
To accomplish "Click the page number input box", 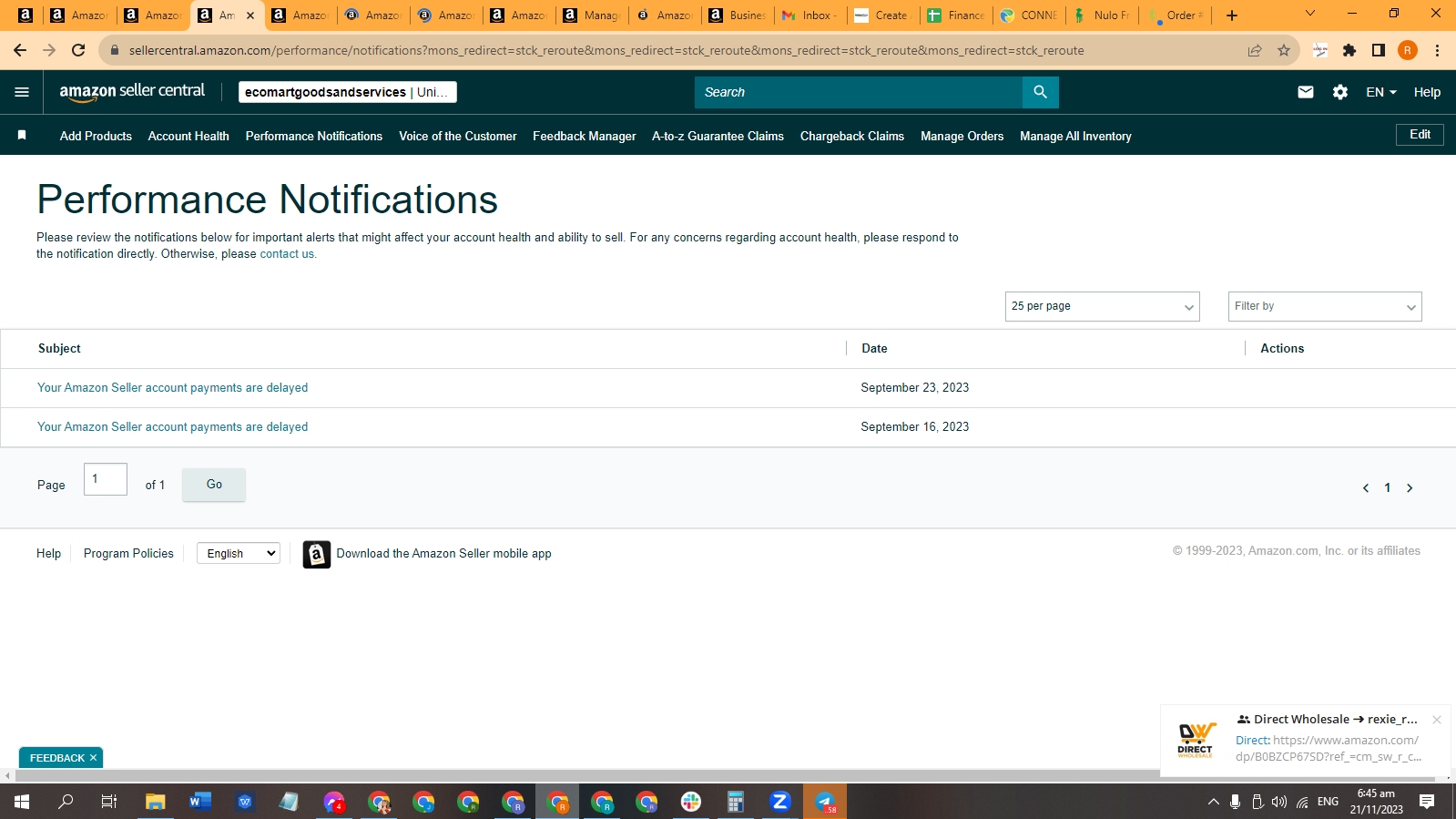I will coord(106,479).
